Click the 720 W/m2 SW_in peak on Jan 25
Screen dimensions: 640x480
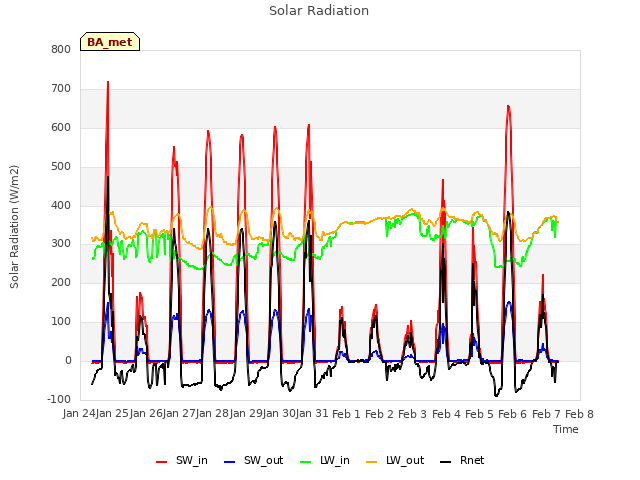coord(108,82)
